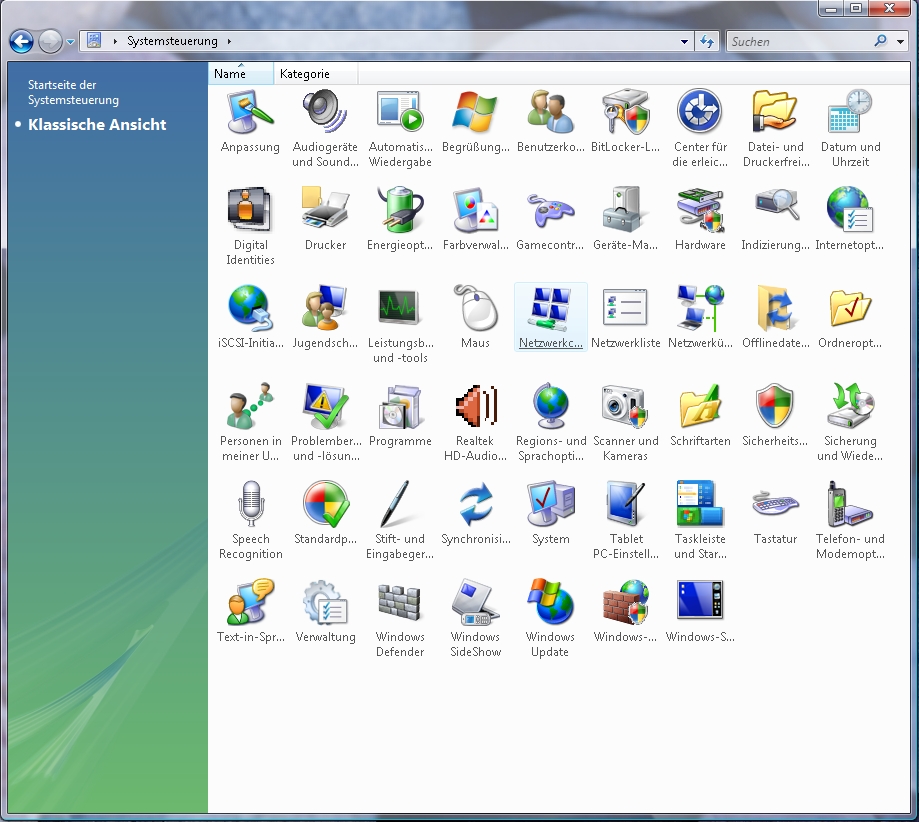This screenshot has width=919, height=822.
Task: Open the Tastatur icon
Action: pos(775,503)
